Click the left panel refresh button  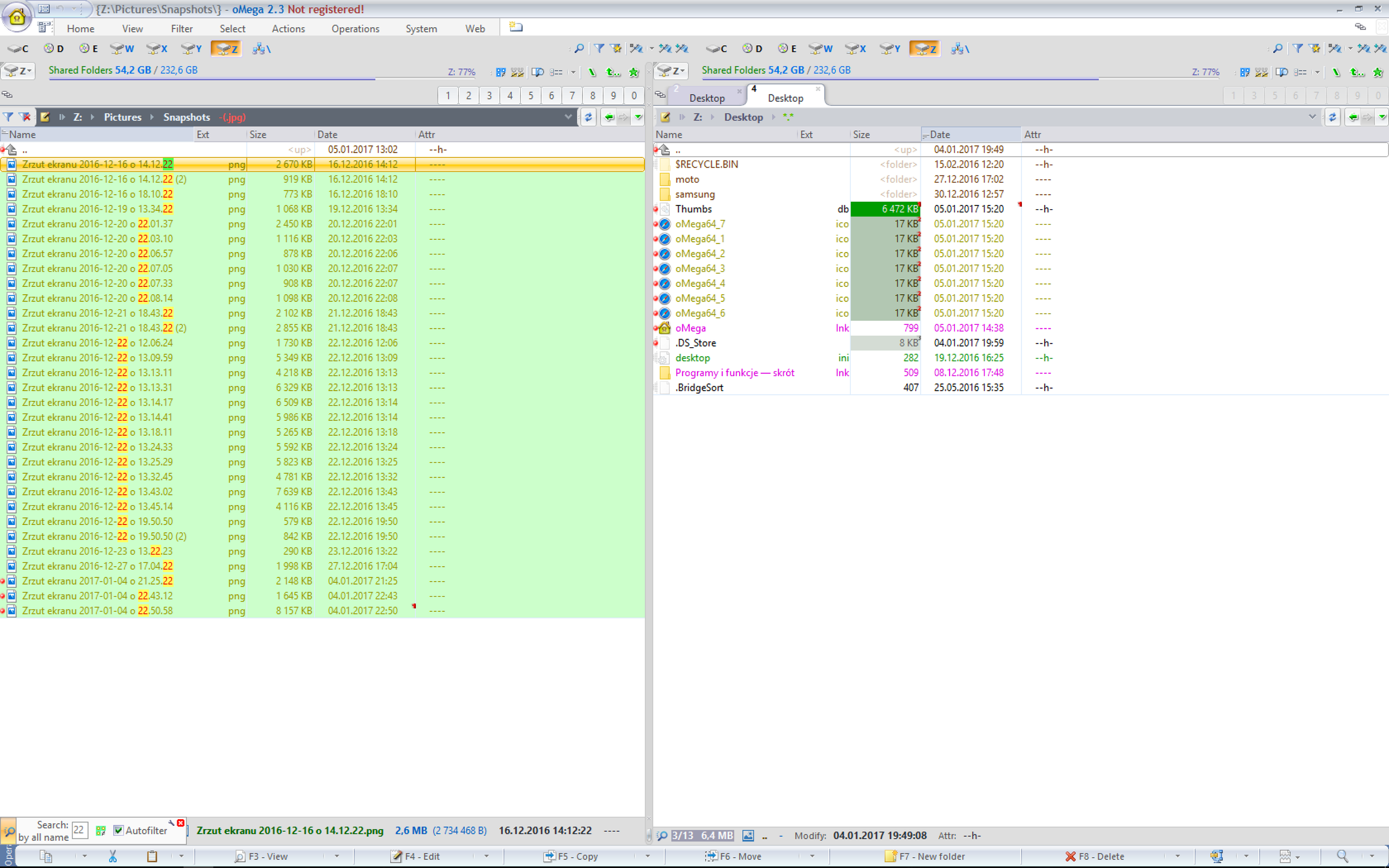[588, 117]
